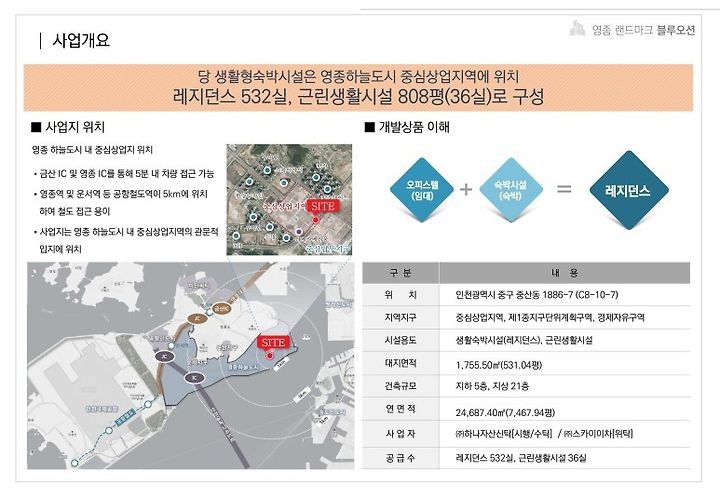This screenshot has height=498, width=720.
Task: Click the building logo icon beside 영종 랜드마크
Action: point(577,28)
